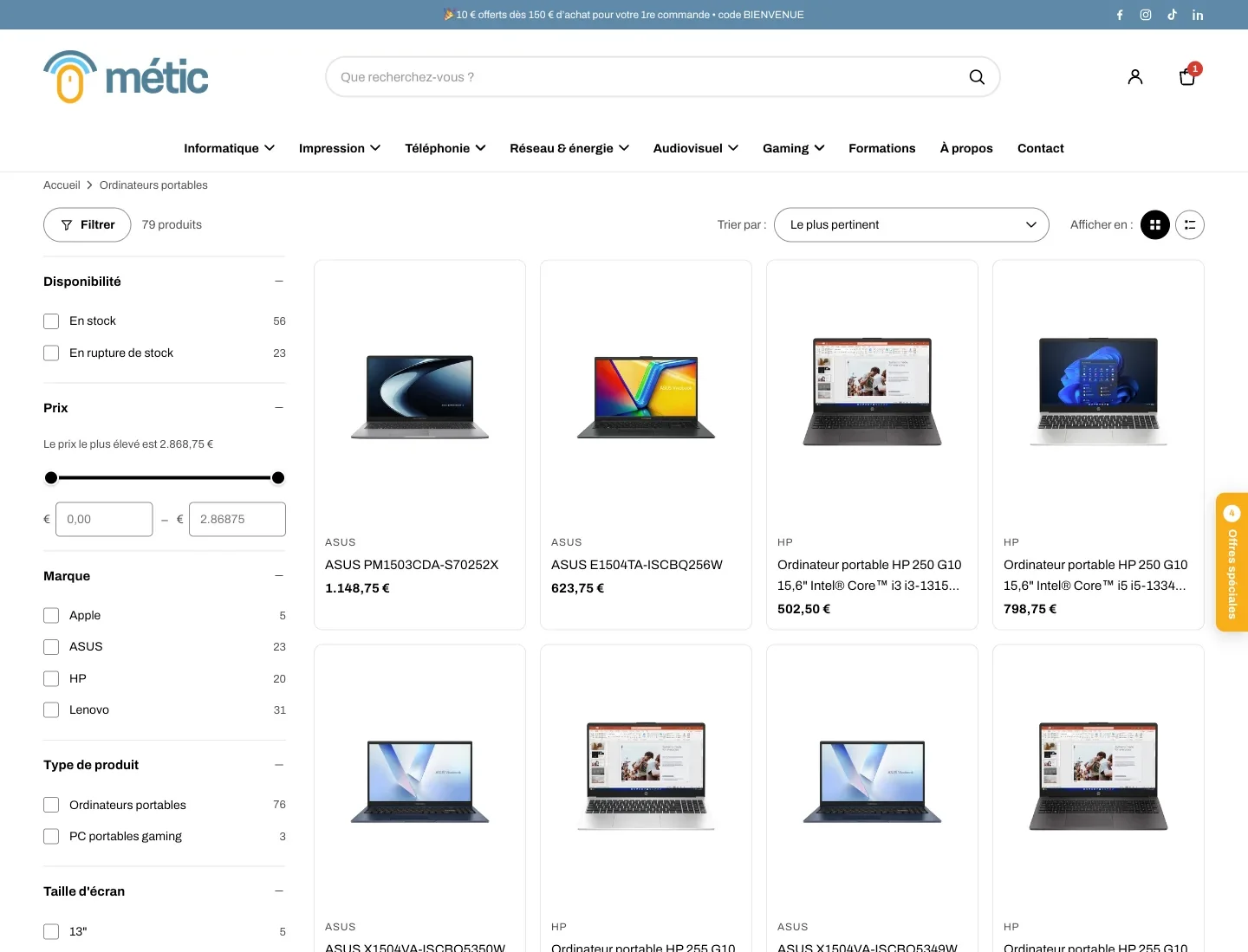Open the user account icon
1248x952 pixels.
[x=1135, y=77]
